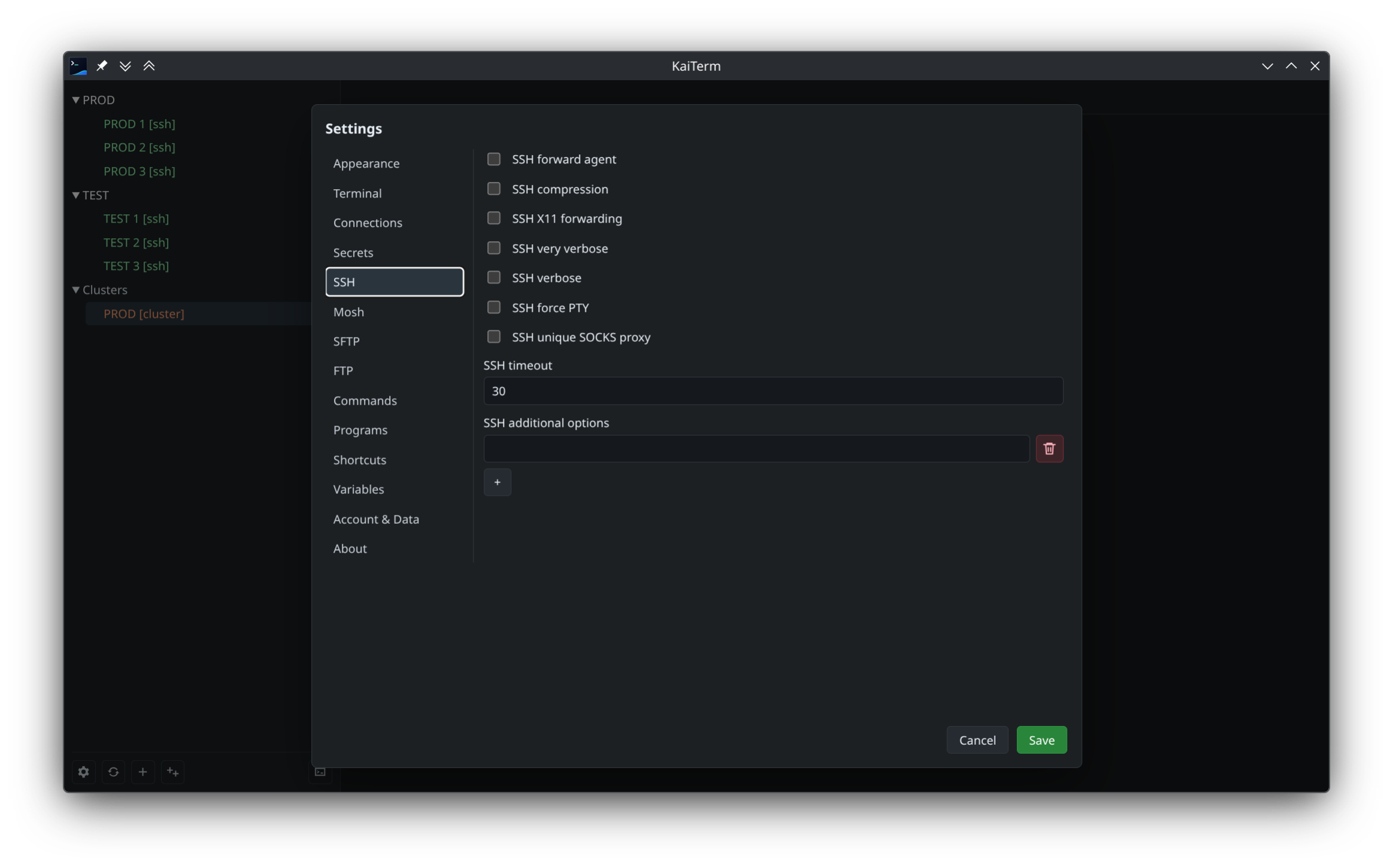Open settings with the gear icon

click(x=84, y=772)
